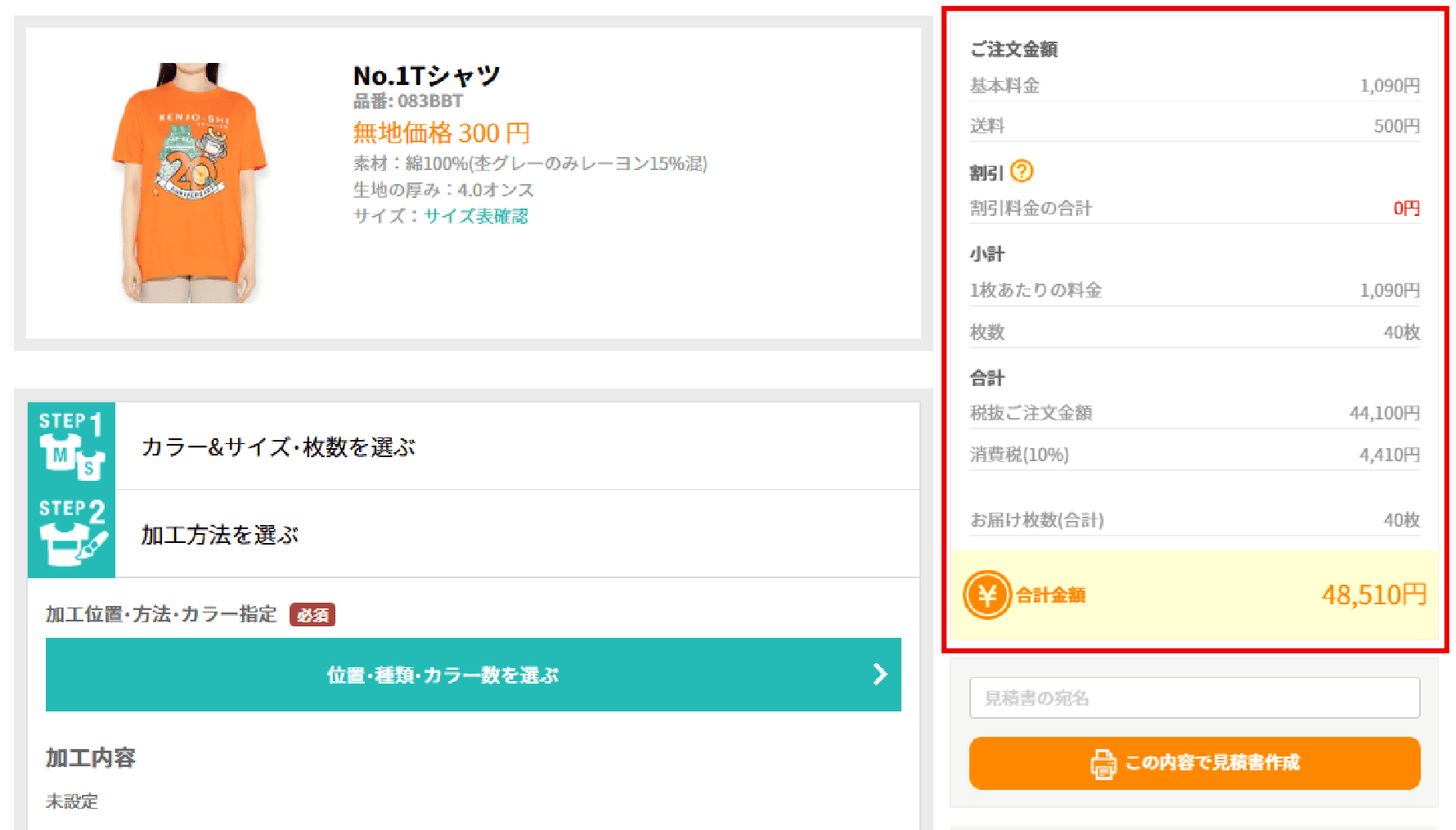
Task: Click the question mark icon beside 割引
Action: (x=1024, y=172)
